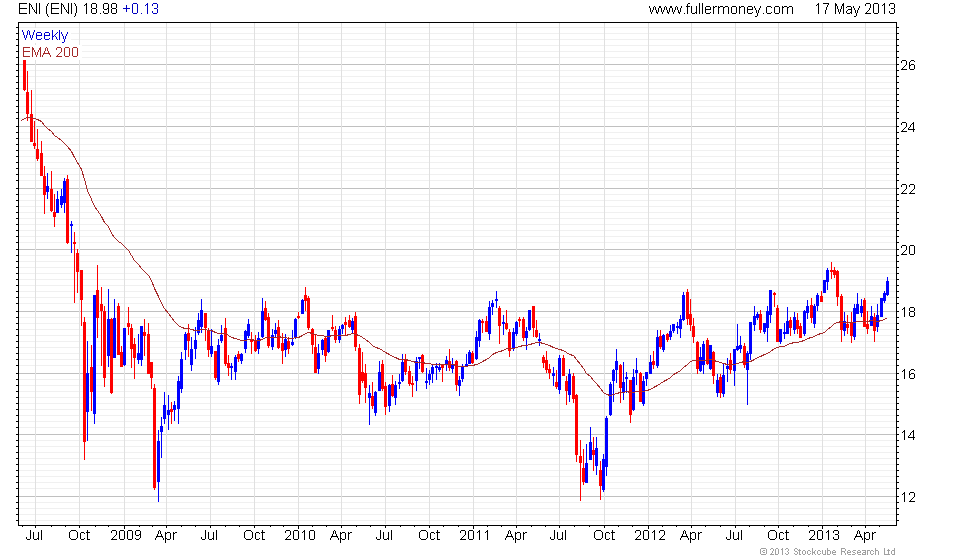Viewport: 980px width, 560px height.
Task: Click the 14 price axis label
Action: tap(908, 435)
